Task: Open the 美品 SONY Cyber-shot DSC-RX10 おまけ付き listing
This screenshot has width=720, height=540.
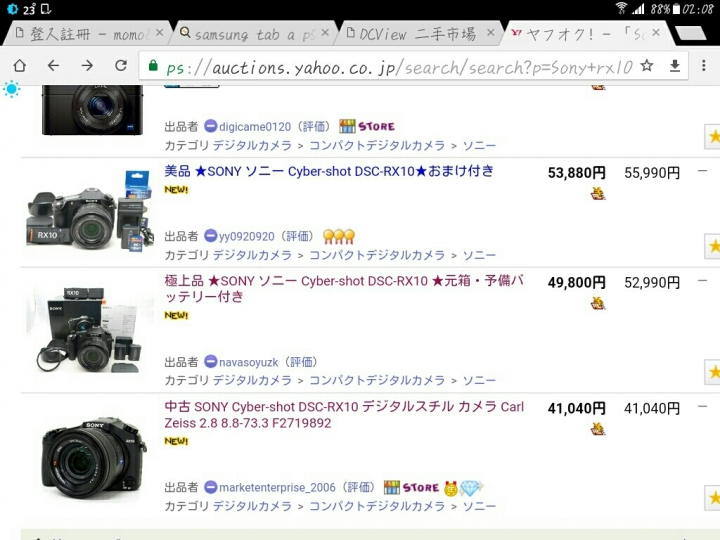Action: (x=329, y=171)
